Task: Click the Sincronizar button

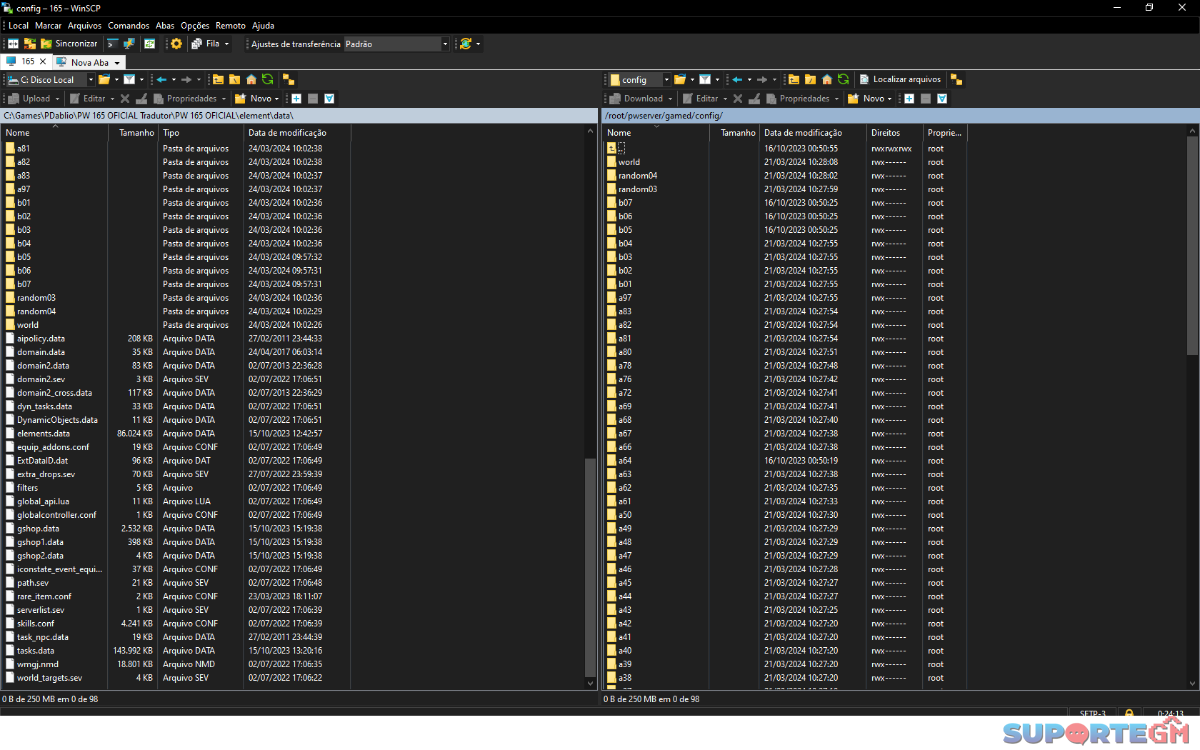Action: click(x=69, y=44)
